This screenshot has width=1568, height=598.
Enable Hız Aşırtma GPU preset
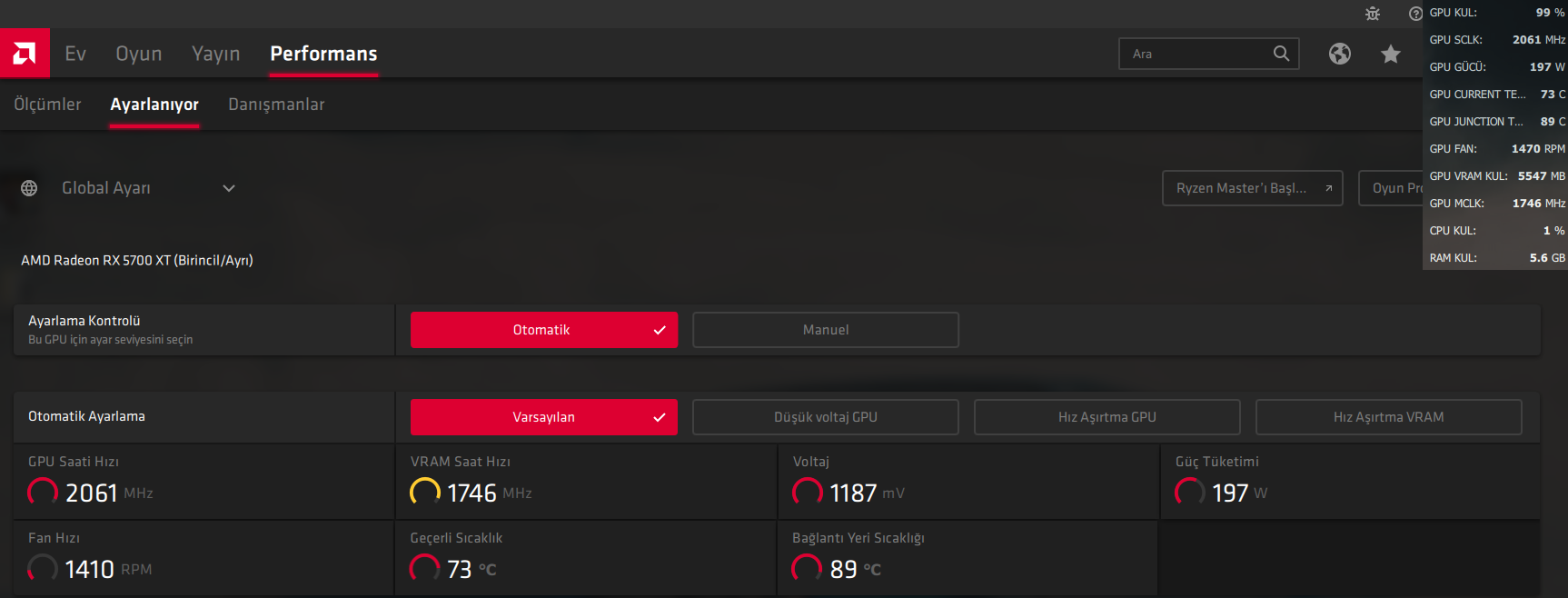[1107, 417]
